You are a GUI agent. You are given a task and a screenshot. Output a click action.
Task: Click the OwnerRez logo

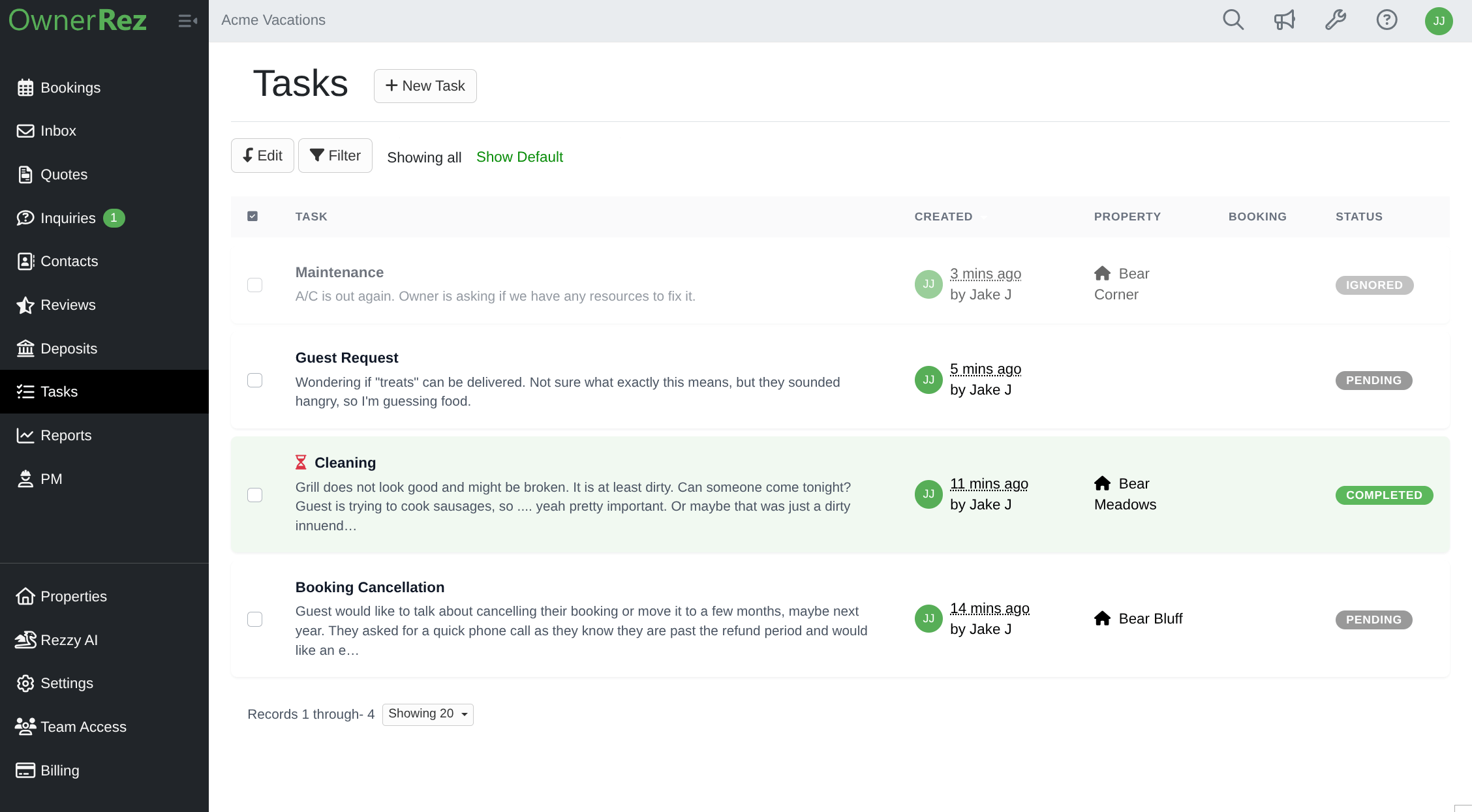(78, 20)
